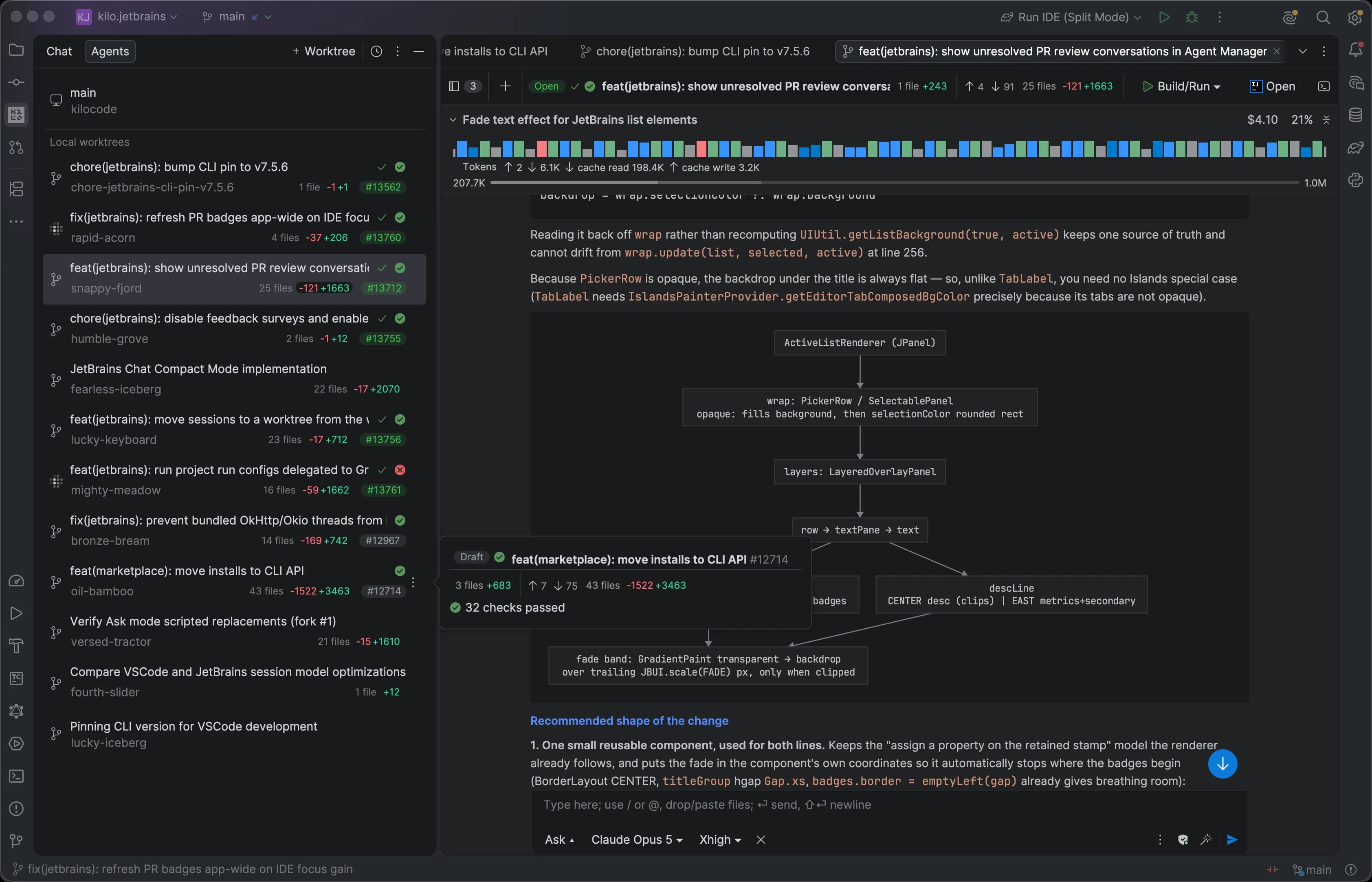
Task: Minimize the Agents panel with the dash icon
Action: pos(419,52)
